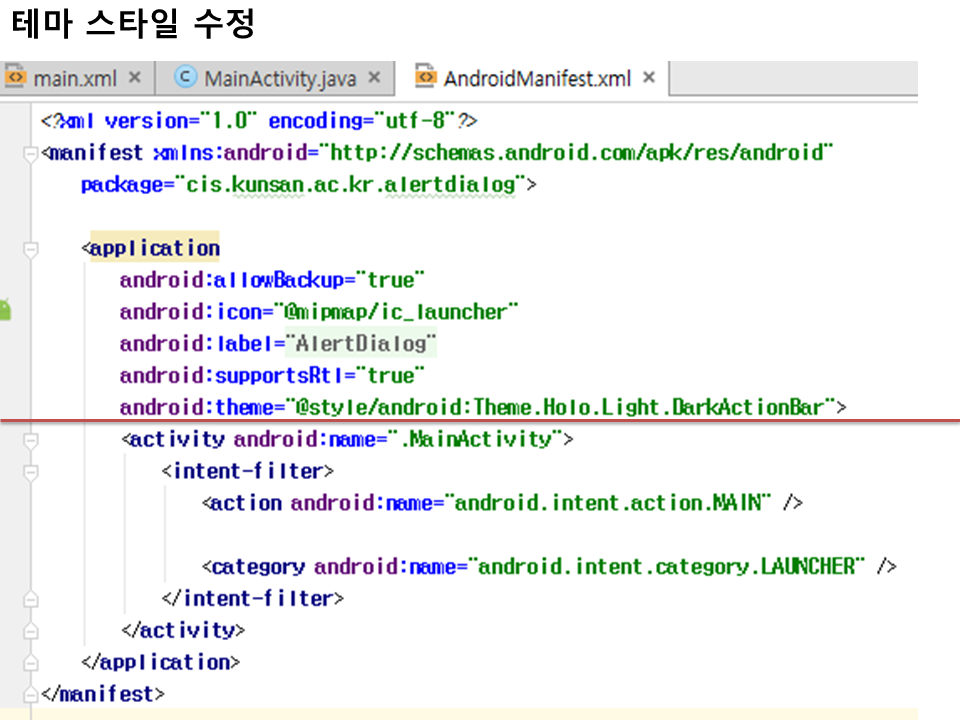This screenshot has width=960, height=720.
Task: Click fold marker beside closing application tag
Action: point(30,662)
